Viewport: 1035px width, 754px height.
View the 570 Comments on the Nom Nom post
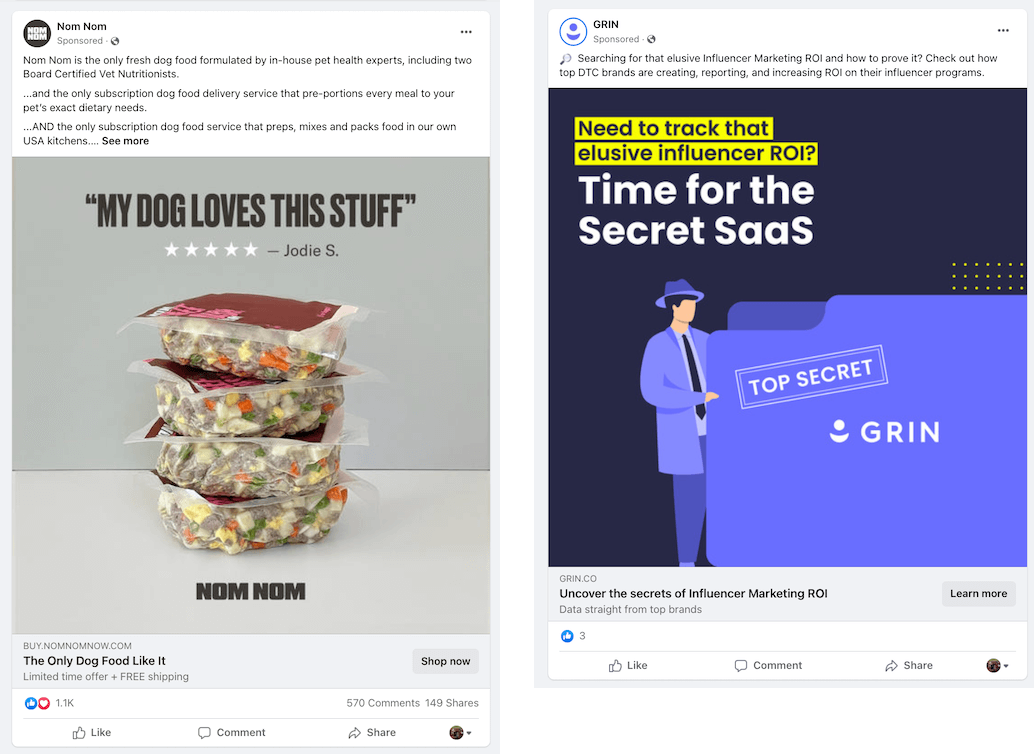point(382,703)
